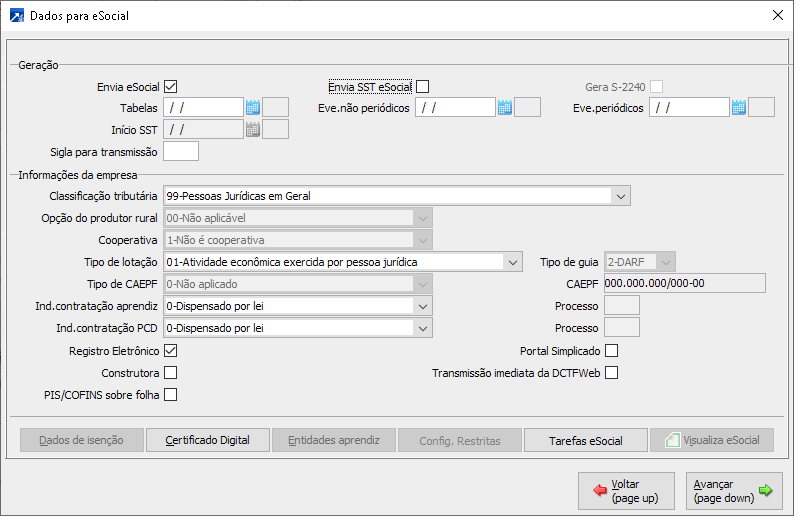The image size is (808, 523).
Task: Click the Geração section label
Action: point(38,65)
